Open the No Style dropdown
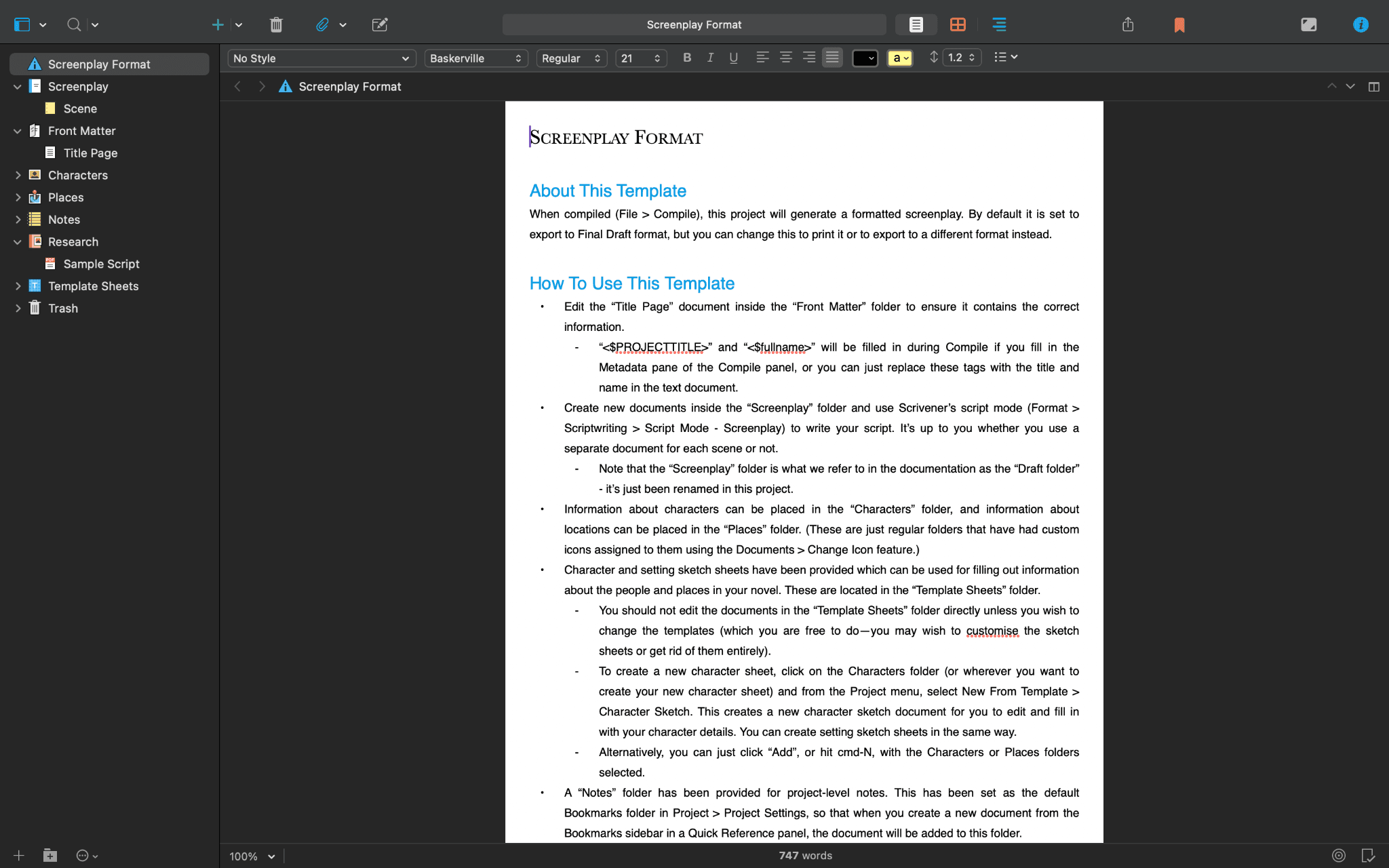 [321, 58]
